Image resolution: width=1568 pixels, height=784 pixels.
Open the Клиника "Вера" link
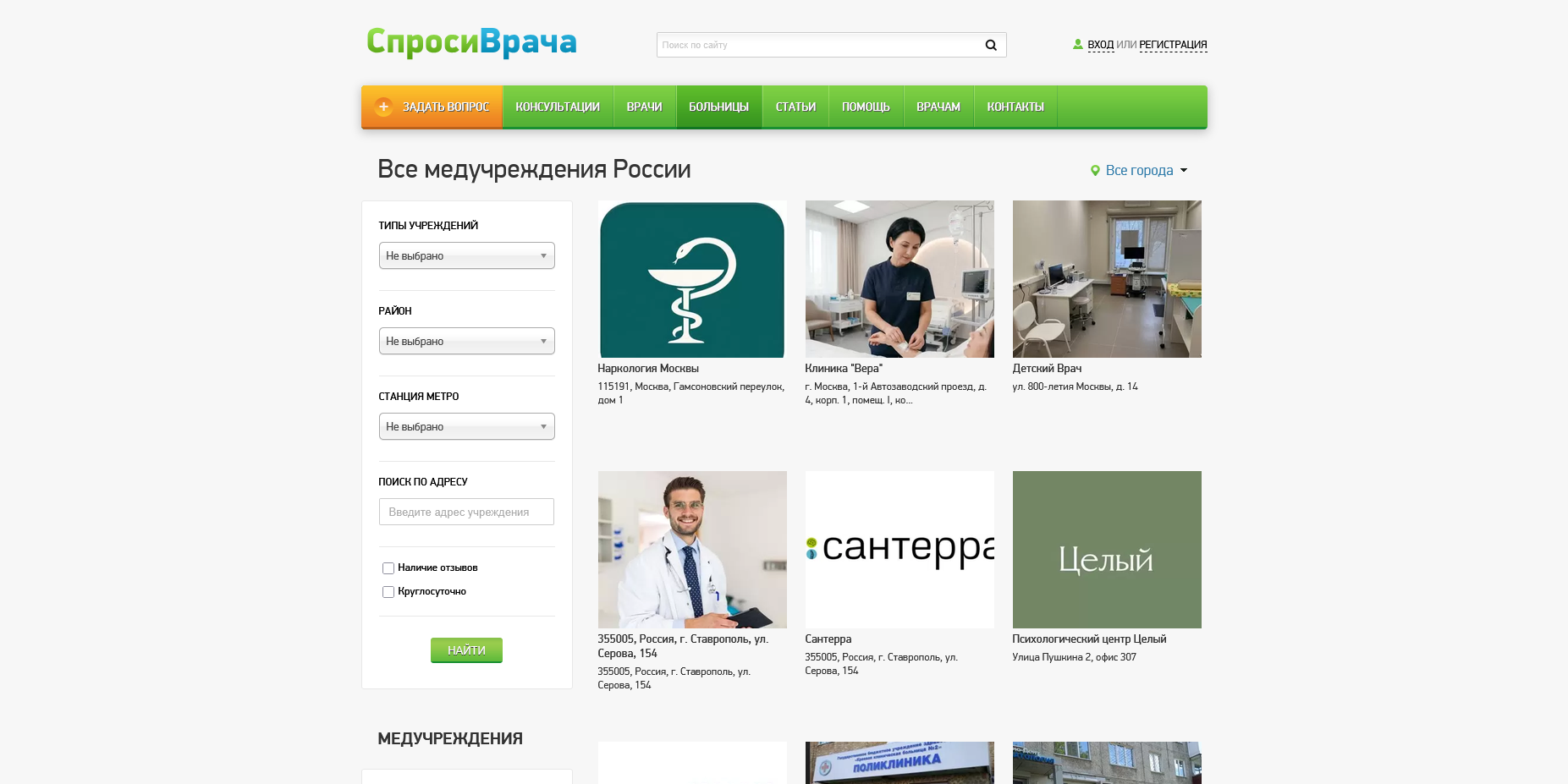point(844,369)
